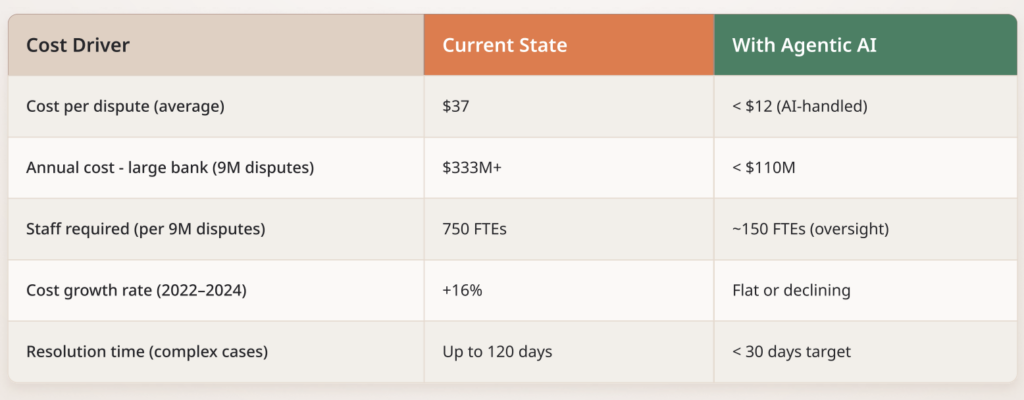This screenshot has height=400, width=1024.
Task: Click the orange Current State header
Action: [504, 45]
